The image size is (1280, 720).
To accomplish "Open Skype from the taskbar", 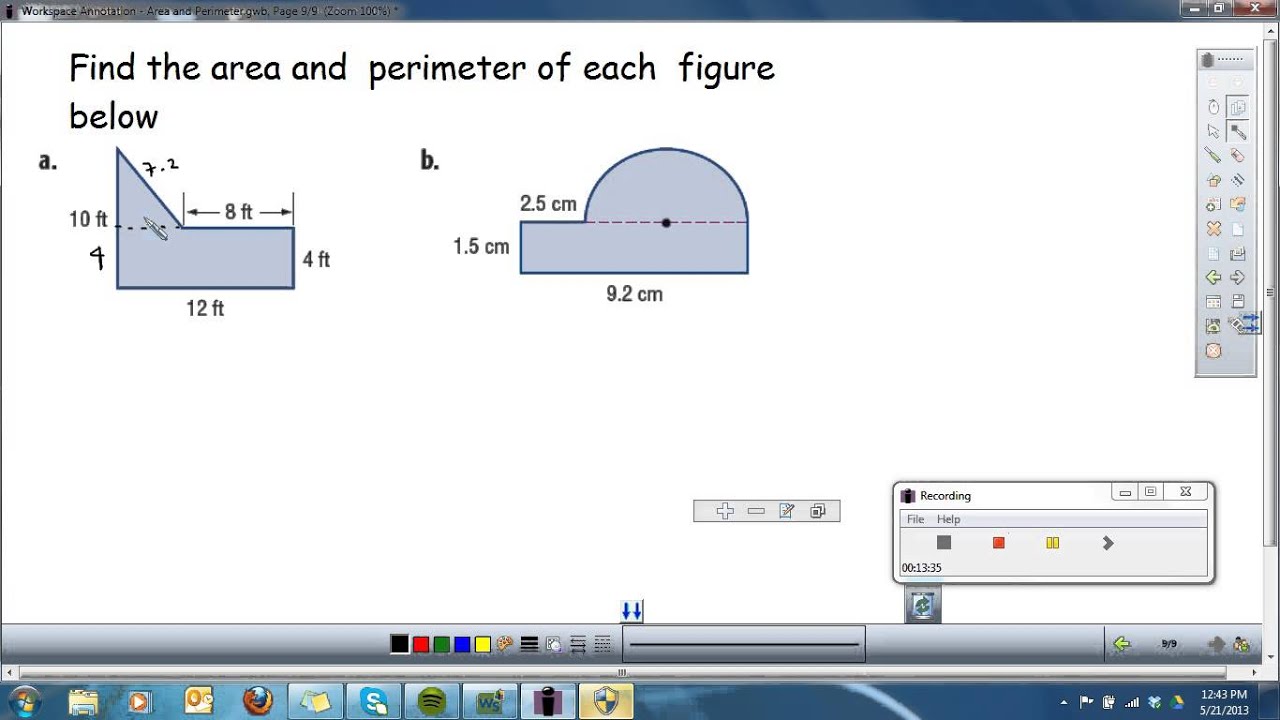I will (374, 701).
